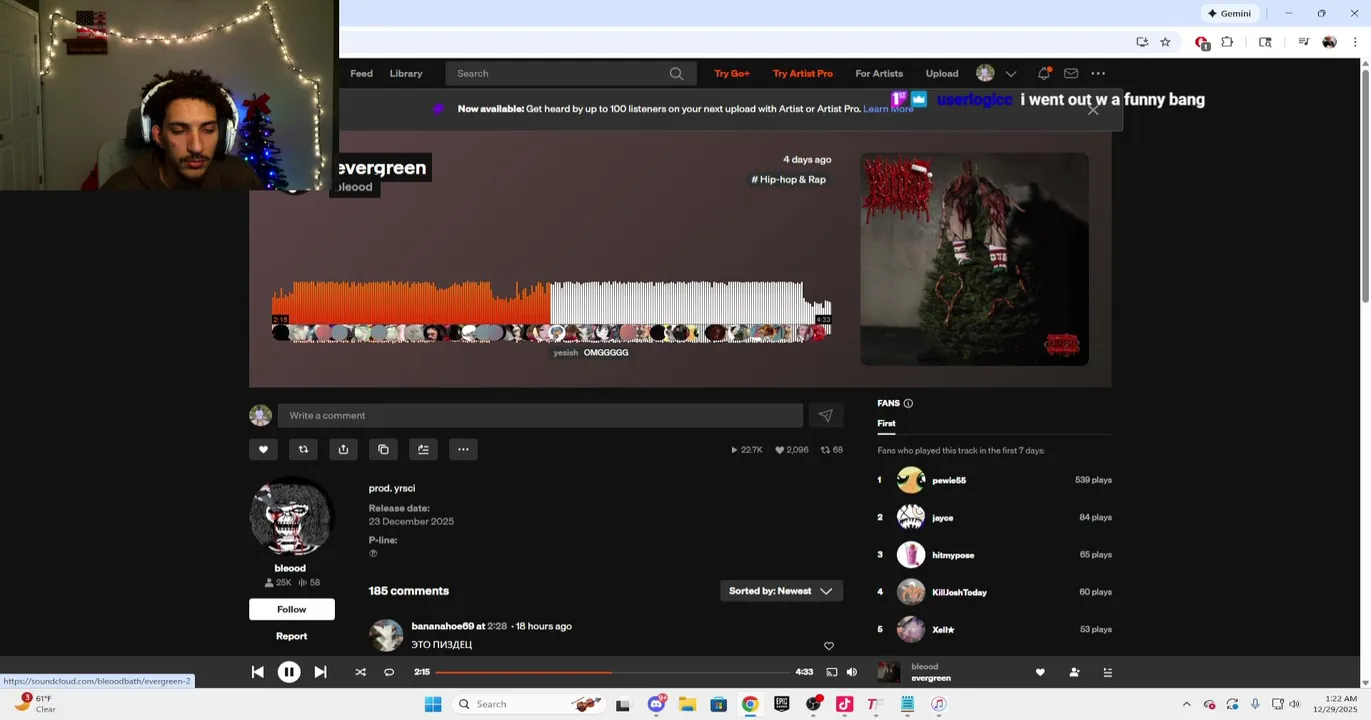Click the search magnifier icon
Screen dimensions: 1371x720
[x=677, y=73]
